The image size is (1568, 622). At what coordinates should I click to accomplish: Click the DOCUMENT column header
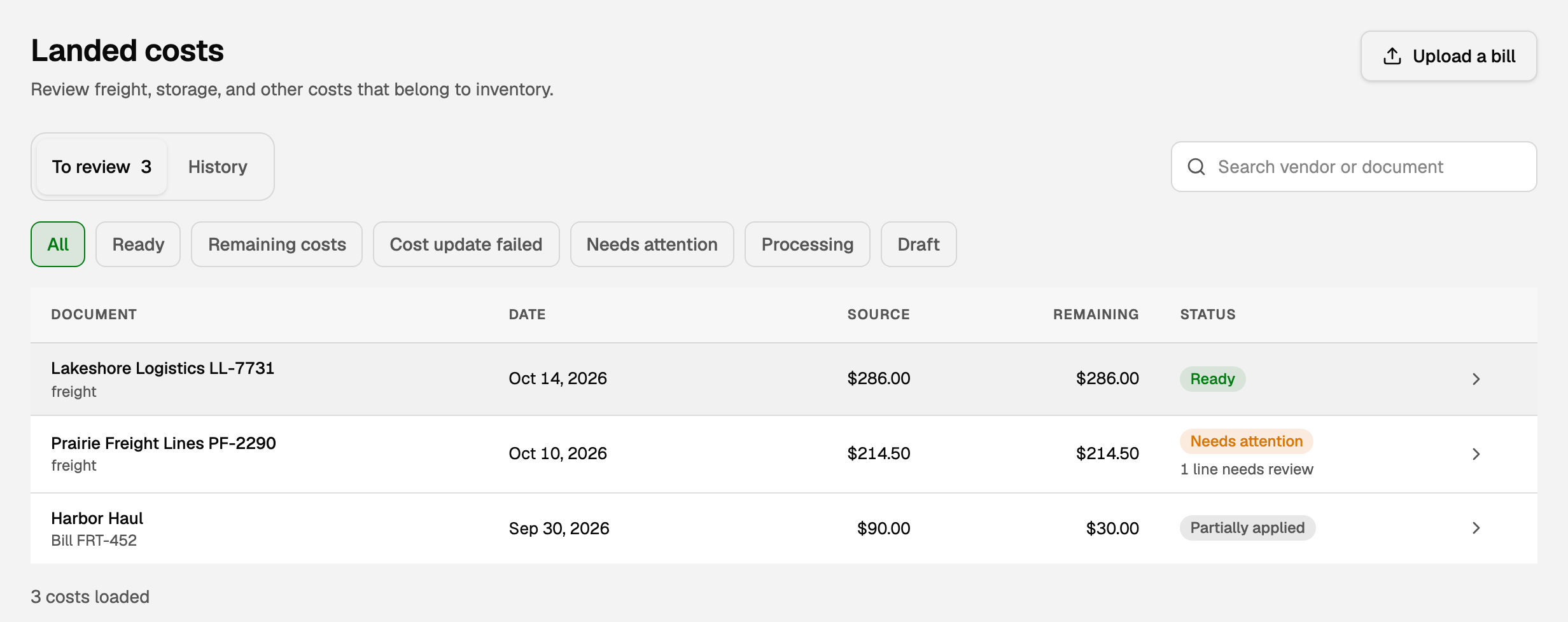click(94, 314)
